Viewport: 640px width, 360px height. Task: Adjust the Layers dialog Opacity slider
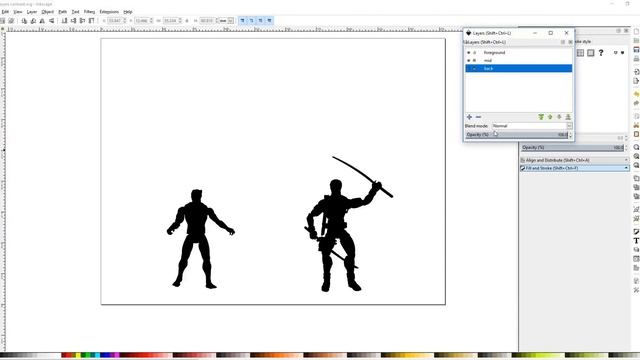coord(516,135)
